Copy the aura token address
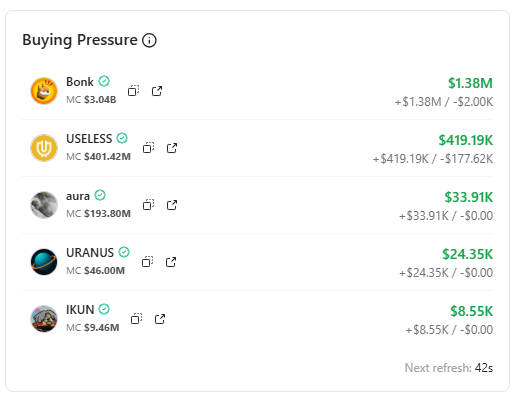Image resolution: width=521 pixels, height=406 pixels. pos(148,205)
